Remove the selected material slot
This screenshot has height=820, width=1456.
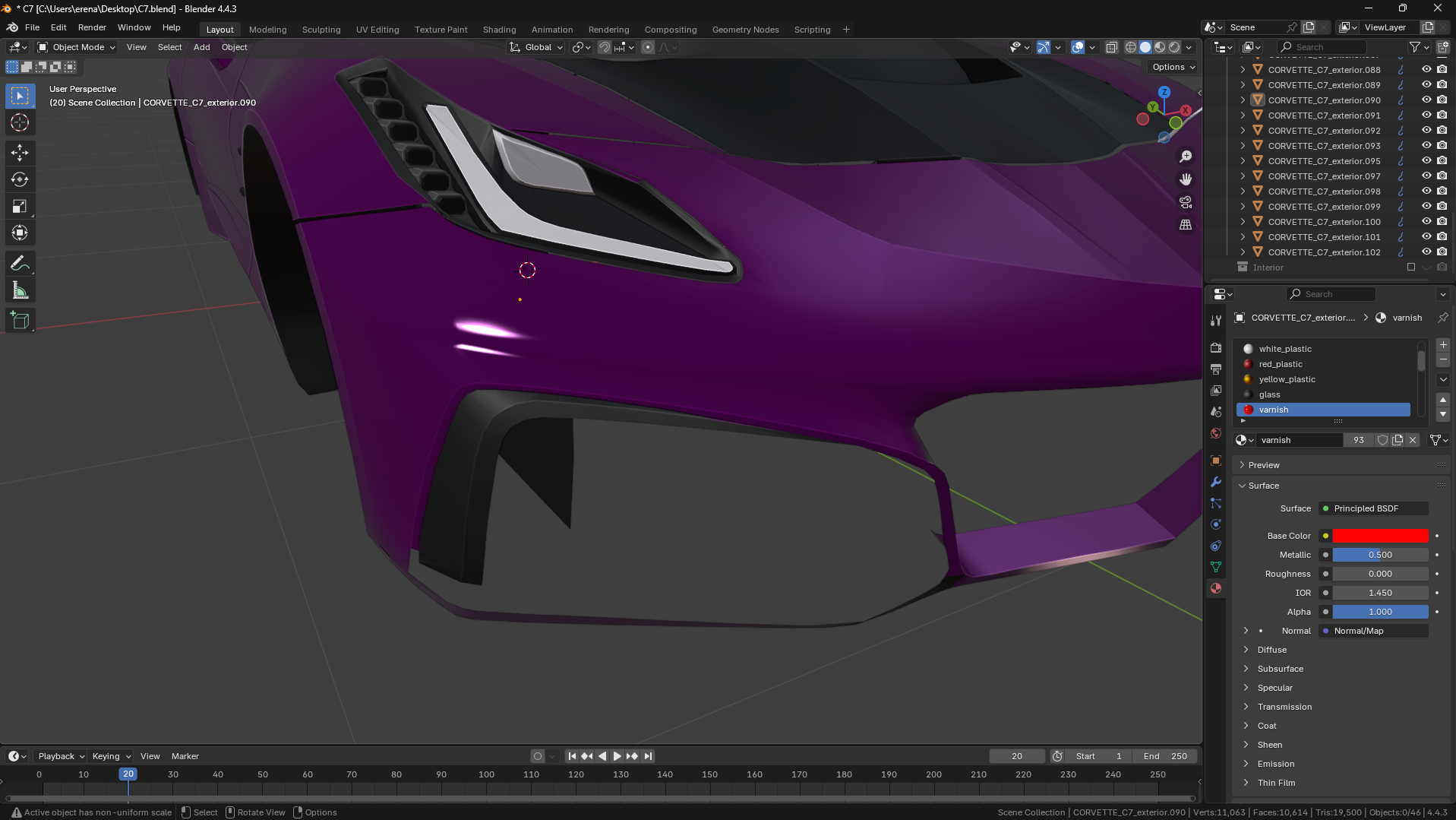coord(1443,360)
